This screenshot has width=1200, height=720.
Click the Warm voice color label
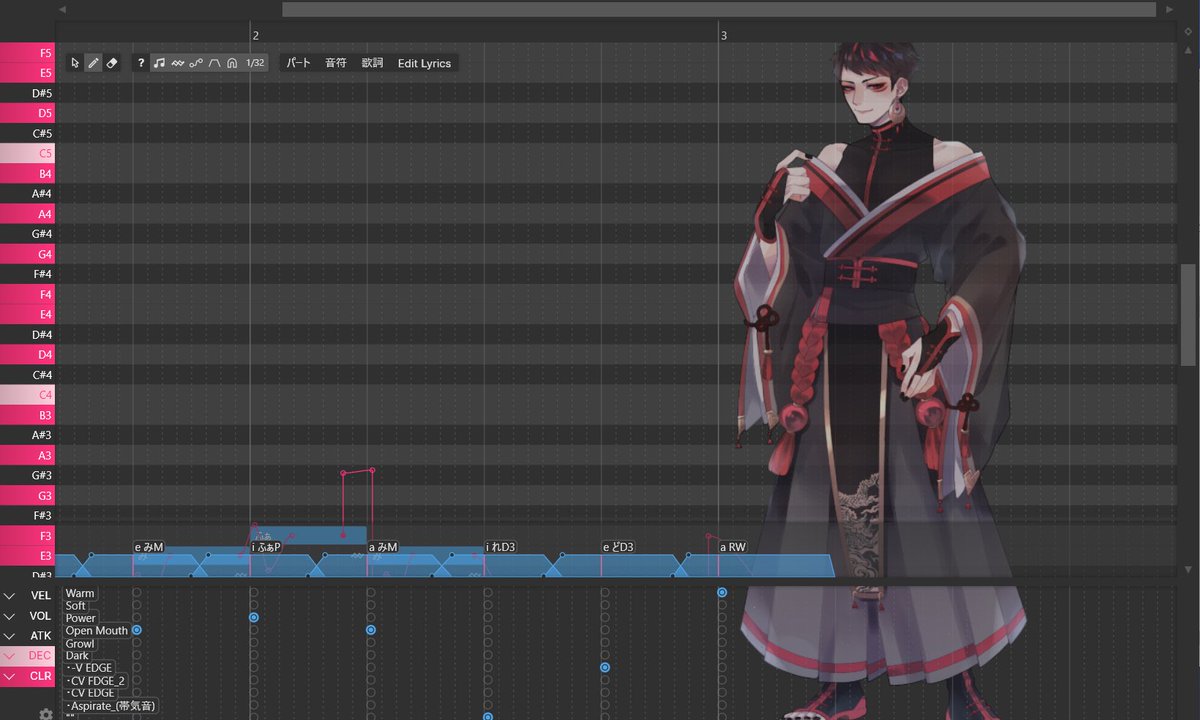pyautogui.click(x=80, y=593)
